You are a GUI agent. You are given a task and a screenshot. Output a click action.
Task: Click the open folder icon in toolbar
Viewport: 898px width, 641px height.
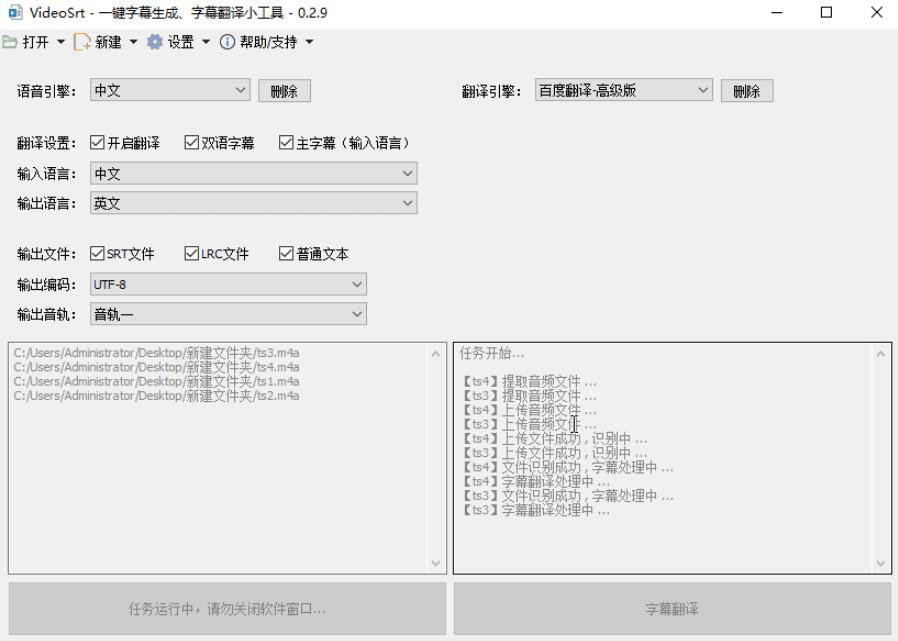click(x=9, y=42)
